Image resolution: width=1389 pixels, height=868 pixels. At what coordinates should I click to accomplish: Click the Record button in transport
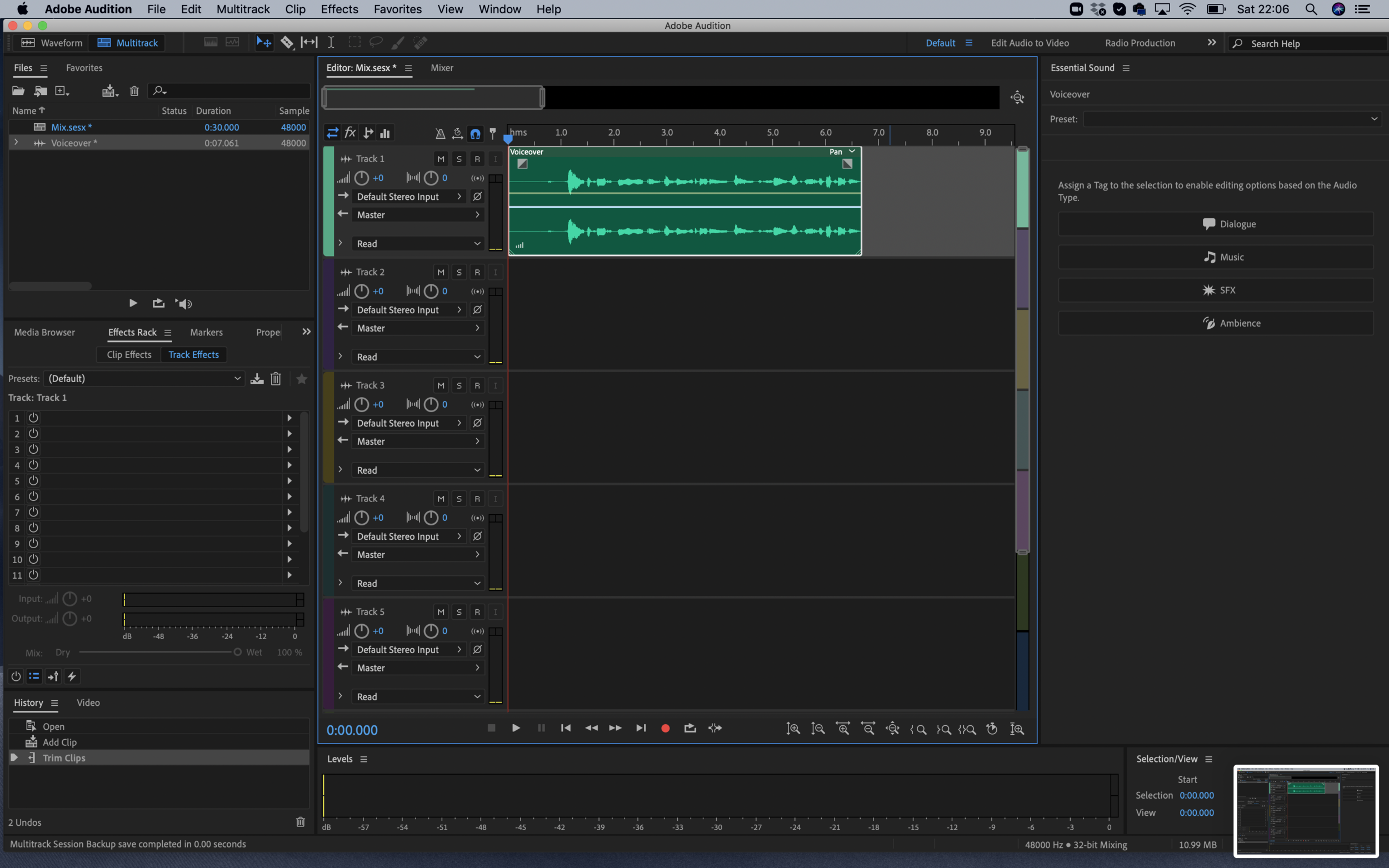tap(665, 729)
